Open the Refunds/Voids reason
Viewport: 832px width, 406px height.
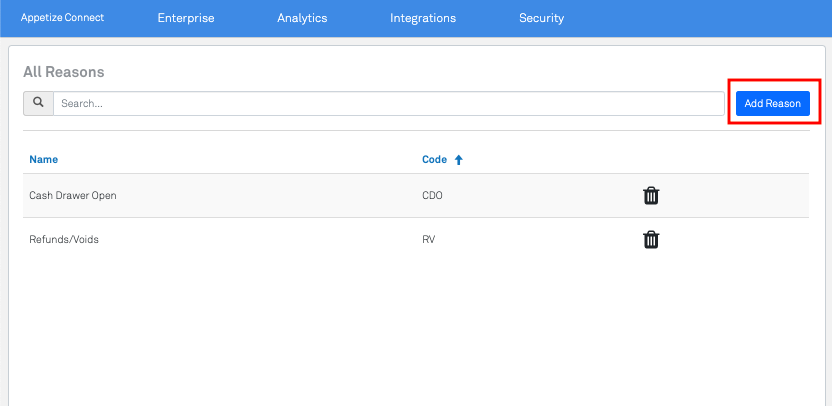point(64,239)
